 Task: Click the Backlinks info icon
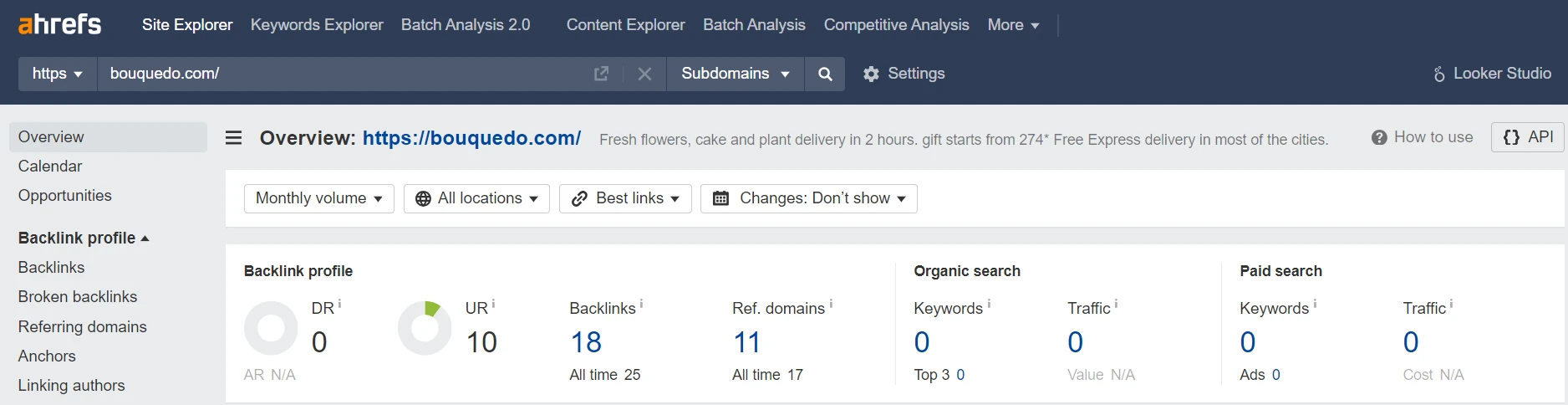pyautogui.click(x=641, y=304)
